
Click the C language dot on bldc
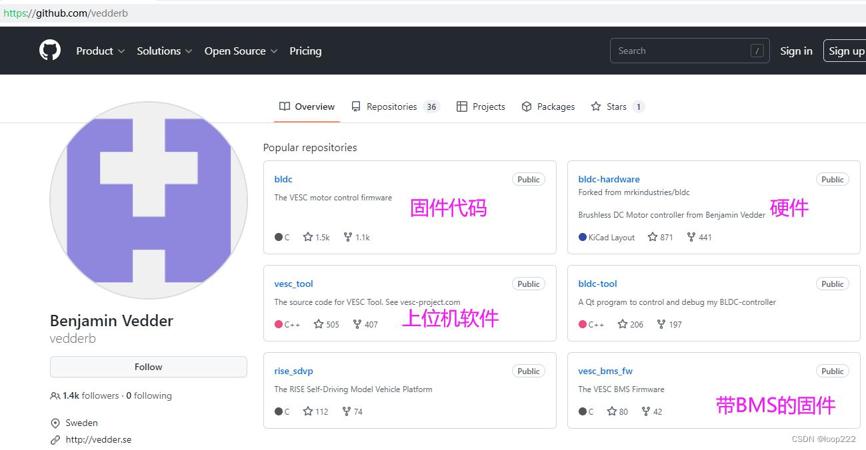(278, 237)
